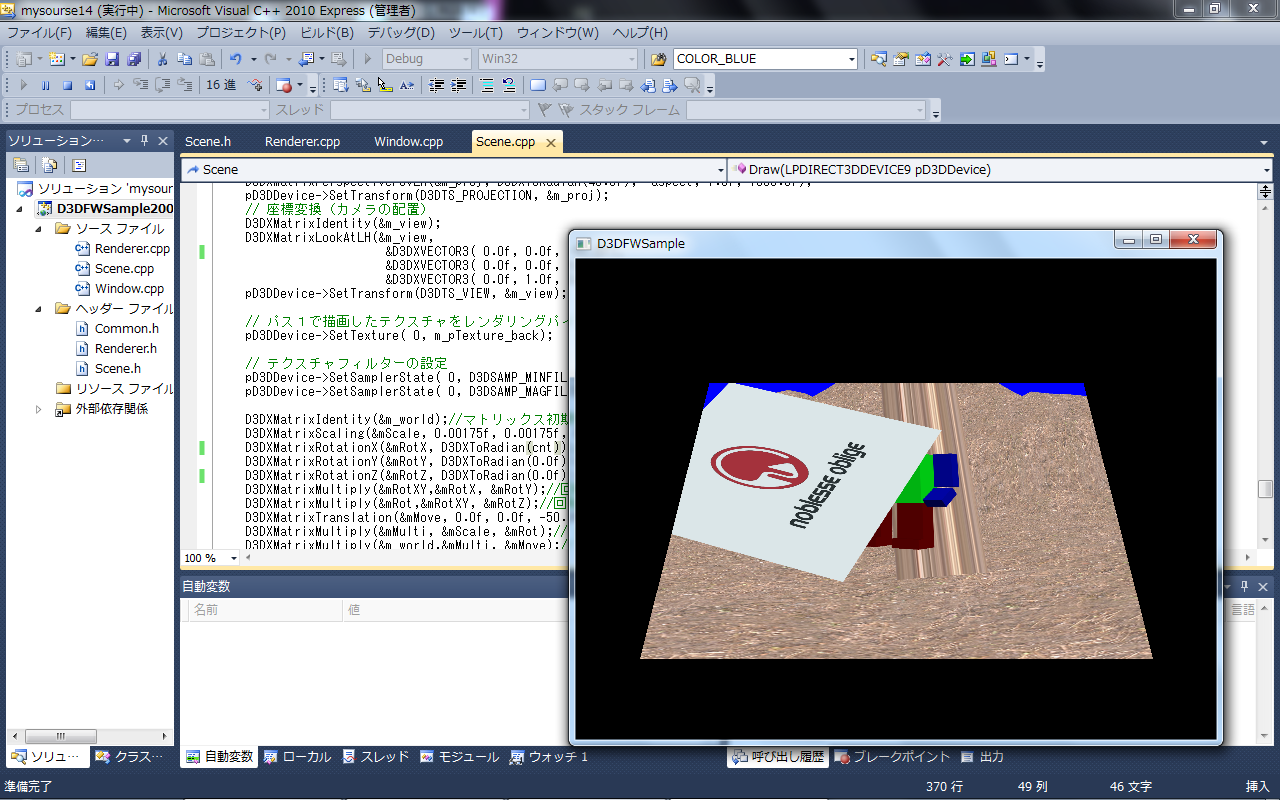Open the Properties Window toolbar icon

tap(901, 59)
